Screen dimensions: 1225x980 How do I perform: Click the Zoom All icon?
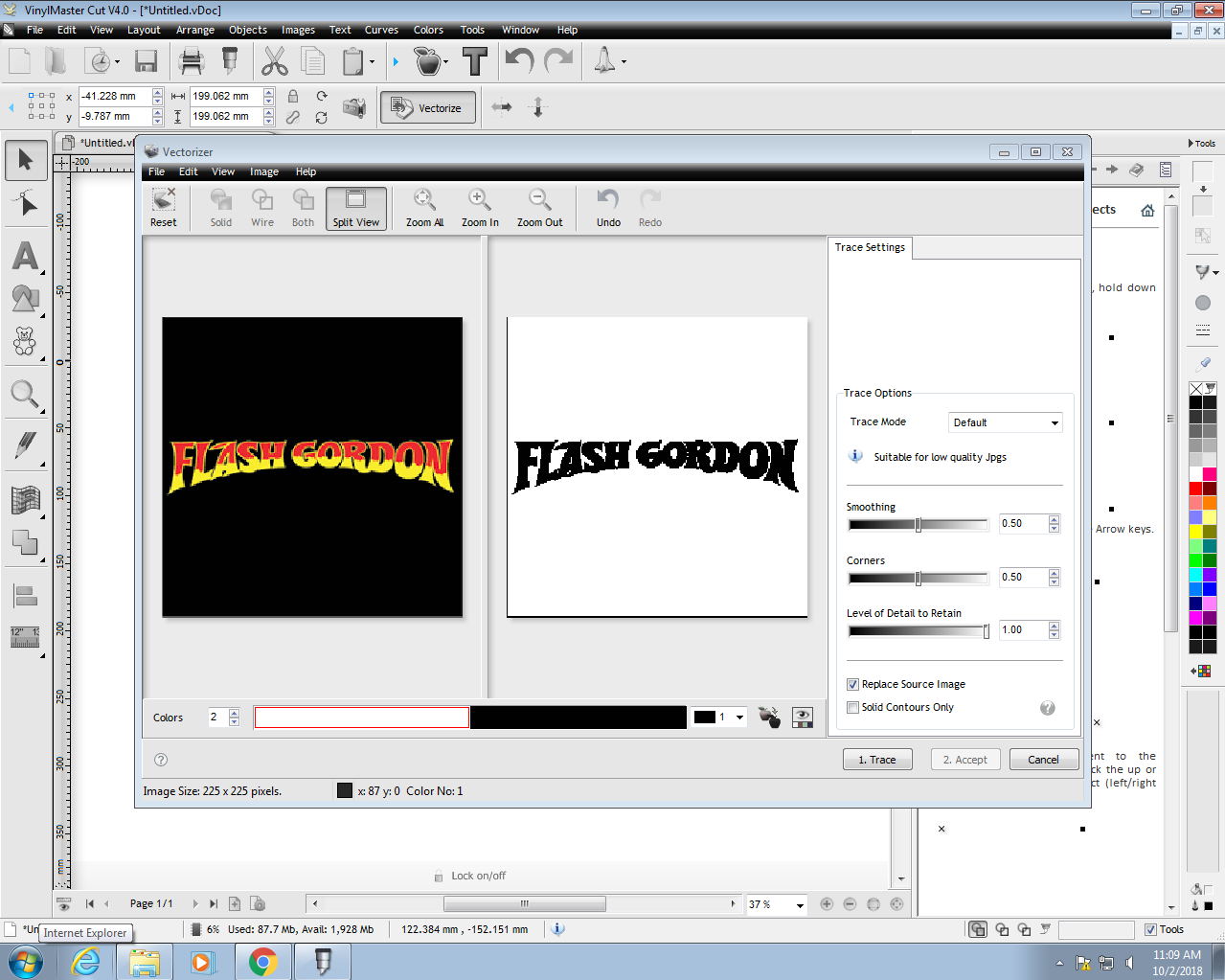pos(424,208)
